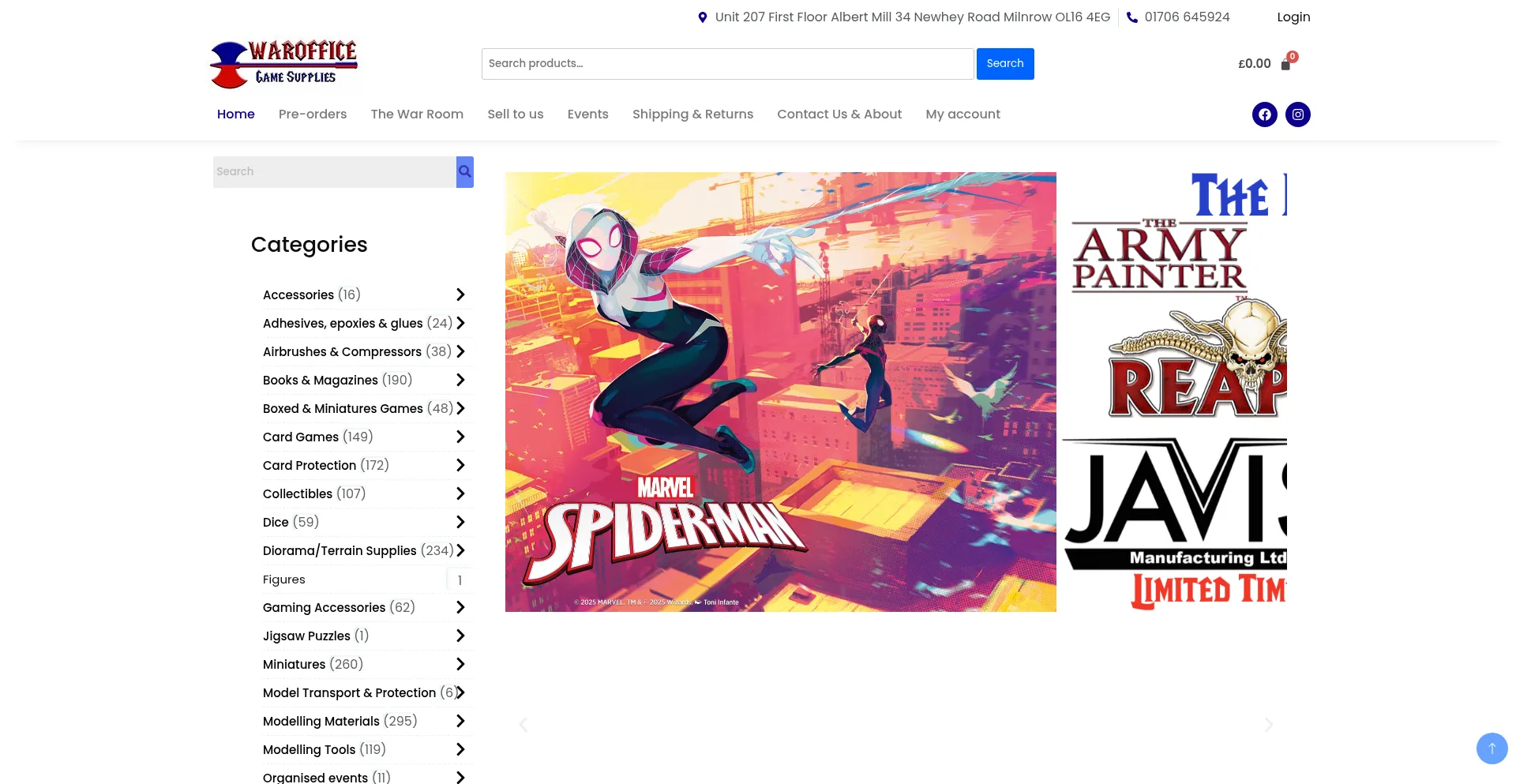This screenshot has height=784, width=1516.
Task: Expand the Accessories category chevron
Action: tap(460, 294)
